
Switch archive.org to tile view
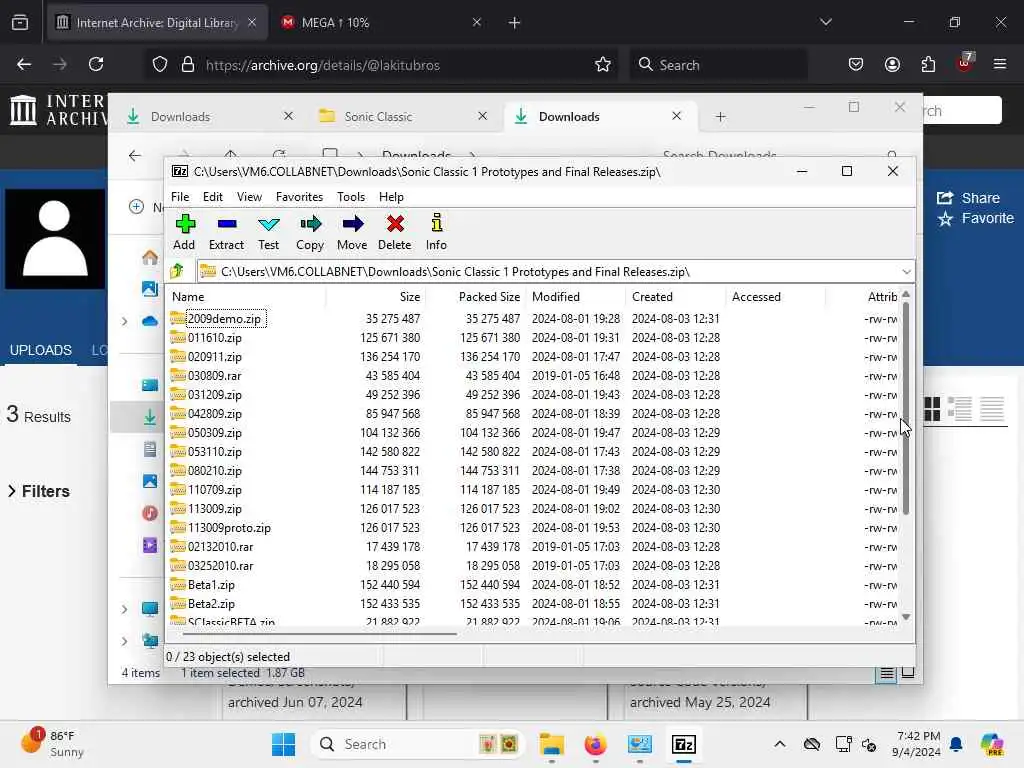click(x=932, y=409)
